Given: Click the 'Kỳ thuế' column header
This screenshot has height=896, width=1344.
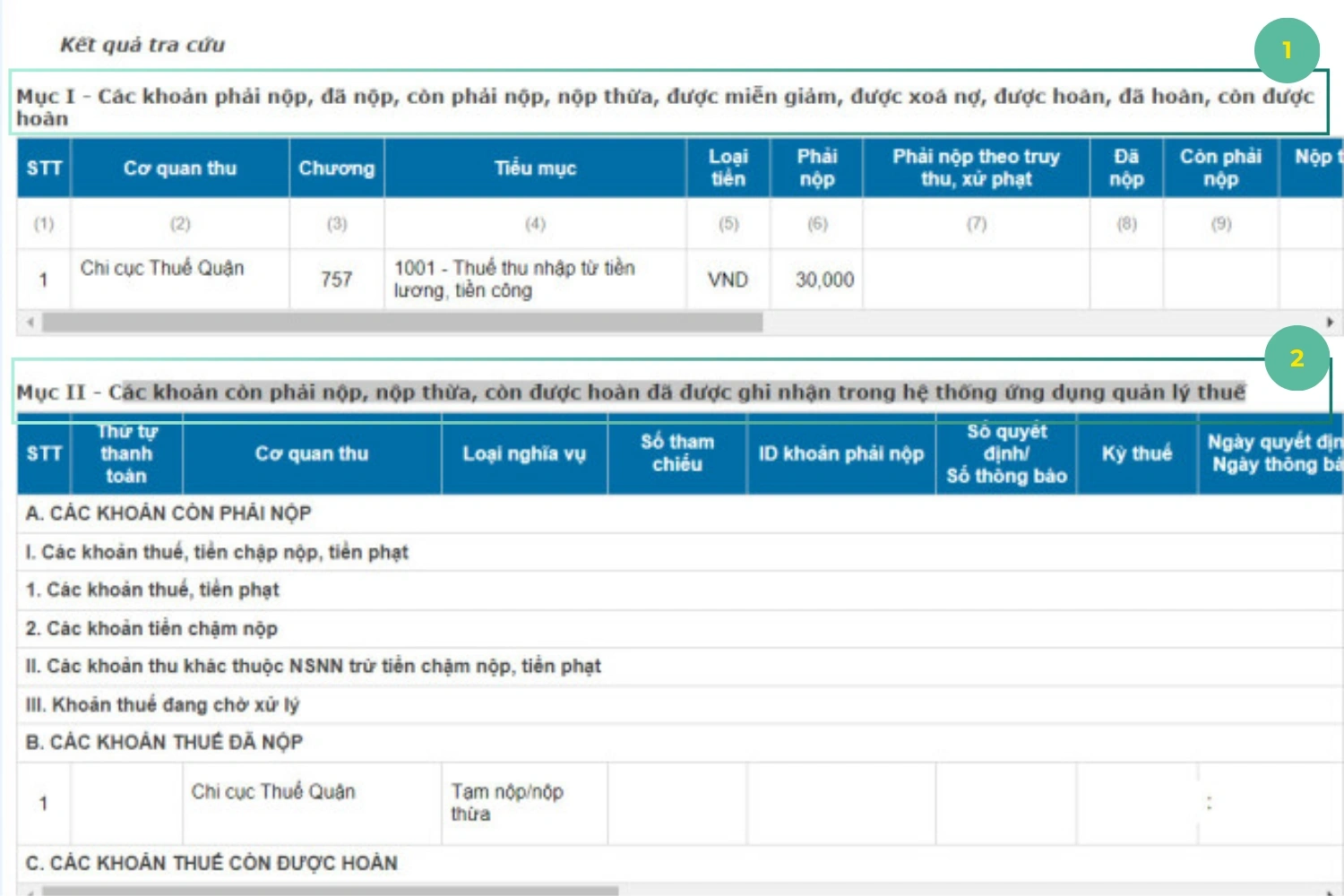Looking at the screenshot, I should [x=1137, y=453].
